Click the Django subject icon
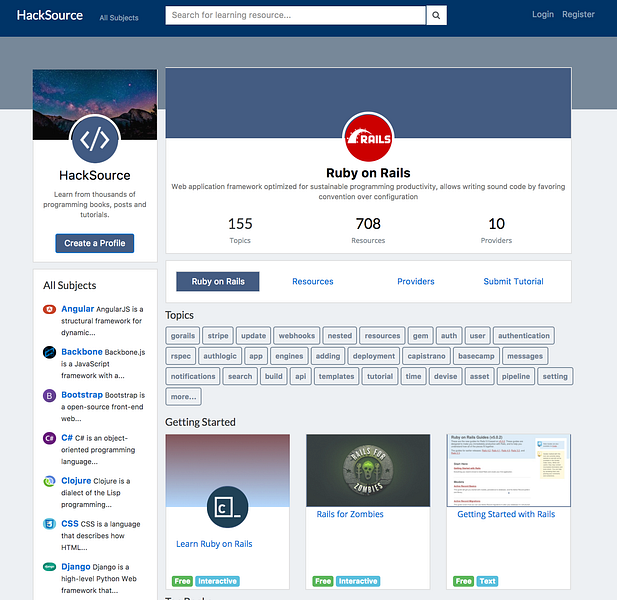The height and width of the screenshot is (600, 617). click(x=49, y=567)
